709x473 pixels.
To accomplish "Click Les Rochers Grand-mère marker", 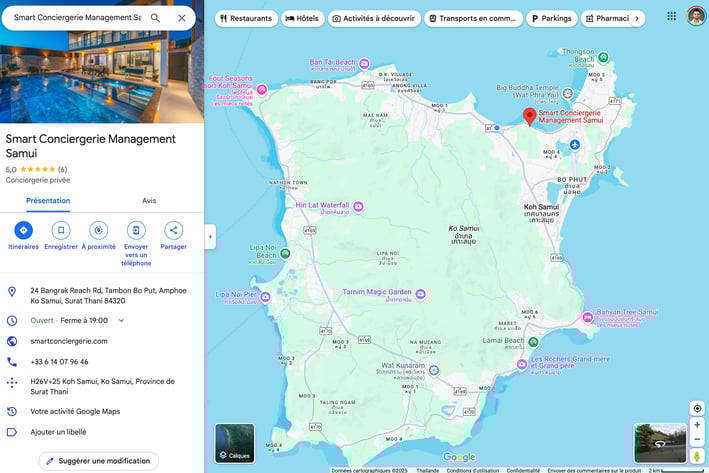I will [x=522, y=364].
